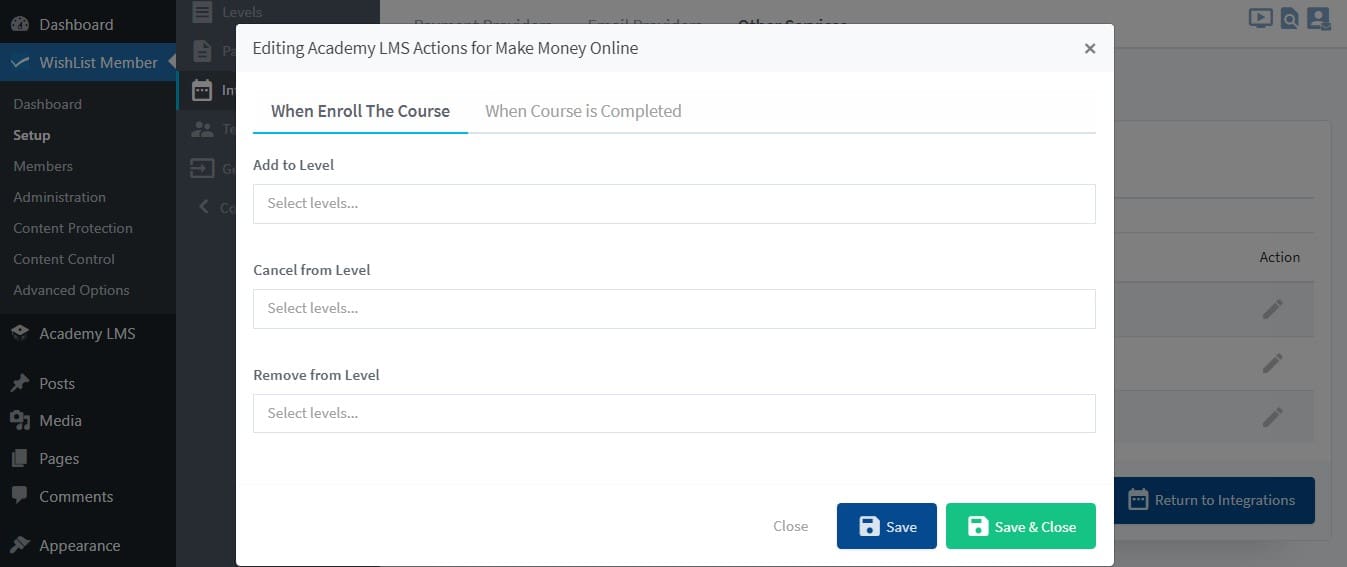Switch to When Enroll The Course tab
The width and height of the screenshot is (1347, 567).
pyautogui.click(x=360, y=111)
